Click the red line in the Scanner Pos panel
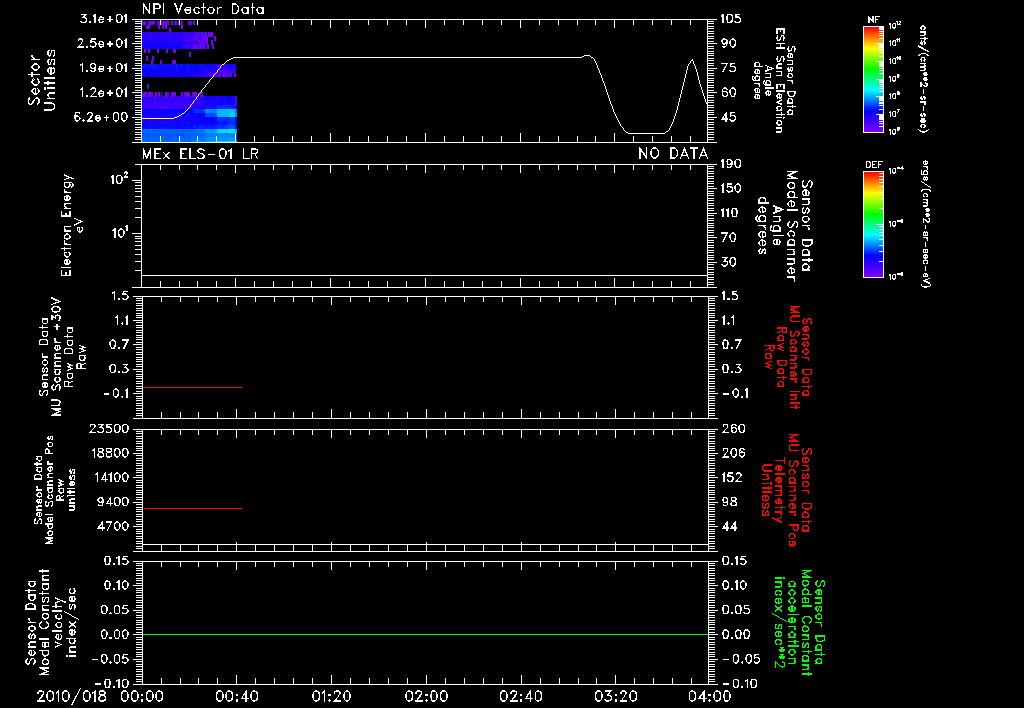 (192, 508)
